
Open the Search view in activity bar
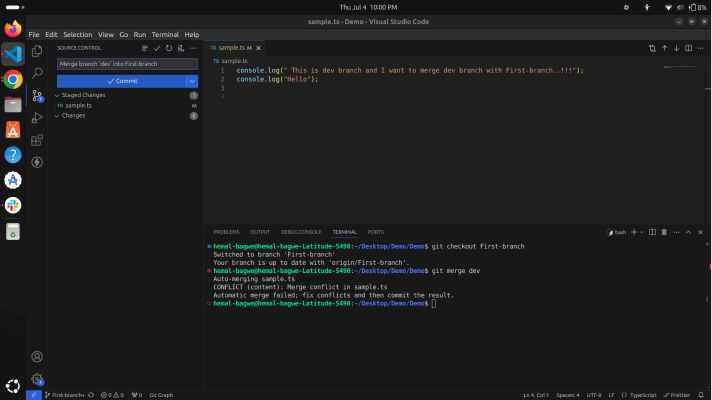(x=37, y=73)
